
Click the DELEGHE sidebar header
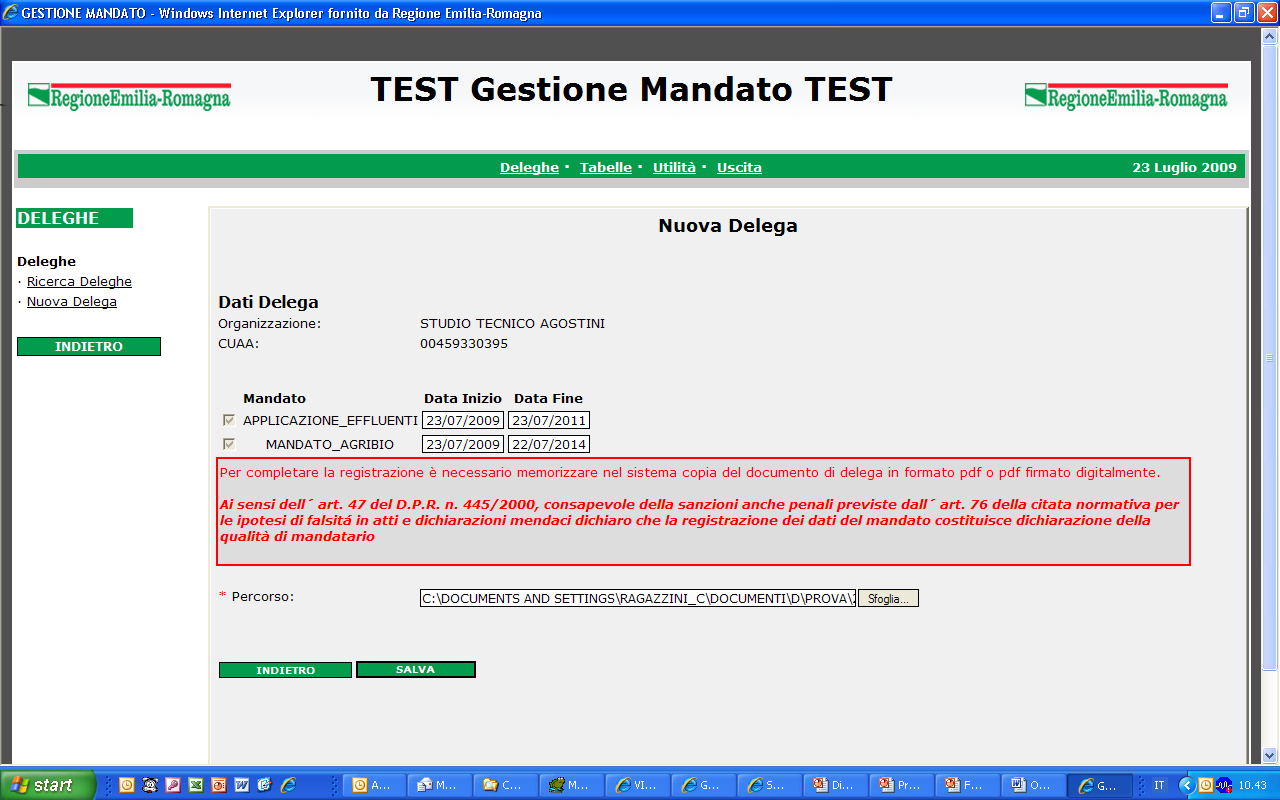click(75, 218)
